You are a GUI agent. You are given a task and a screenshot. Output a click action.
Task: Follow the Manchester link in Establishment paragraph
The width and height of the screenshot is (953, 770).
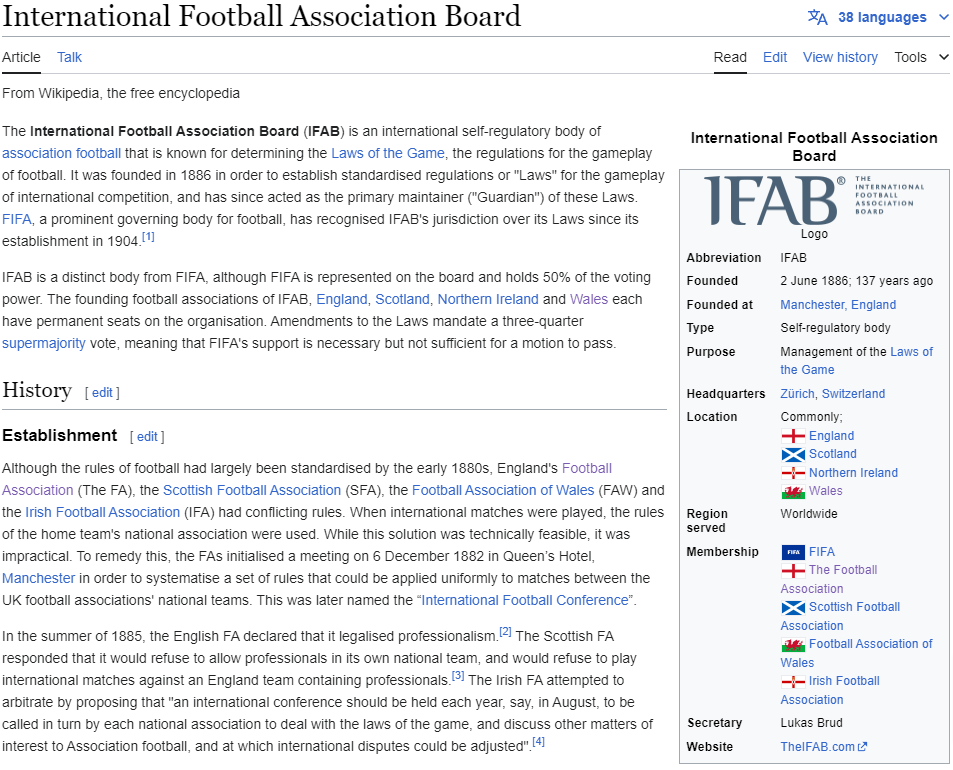tap(38, 578)
